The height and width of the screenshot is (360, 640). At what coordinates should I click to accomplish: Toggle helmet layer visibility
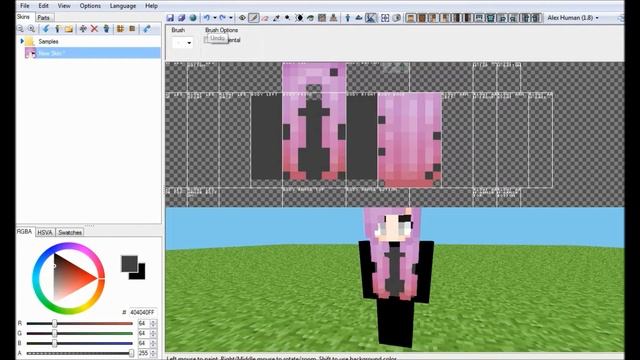[x=479, y=18]
